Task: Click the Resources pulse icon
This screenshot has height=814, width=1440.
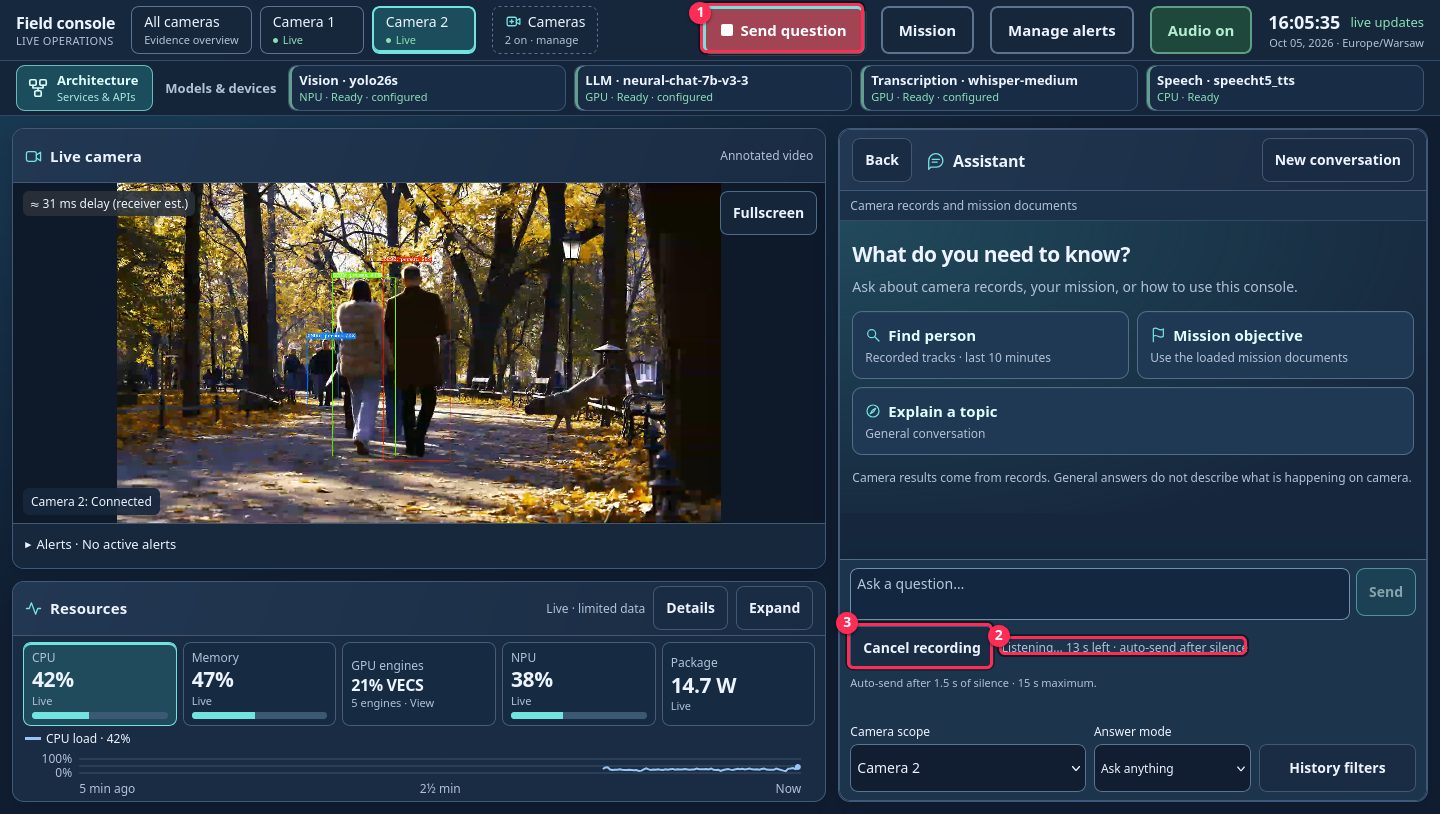Action: pyautogui.click(x=33, y=609)
